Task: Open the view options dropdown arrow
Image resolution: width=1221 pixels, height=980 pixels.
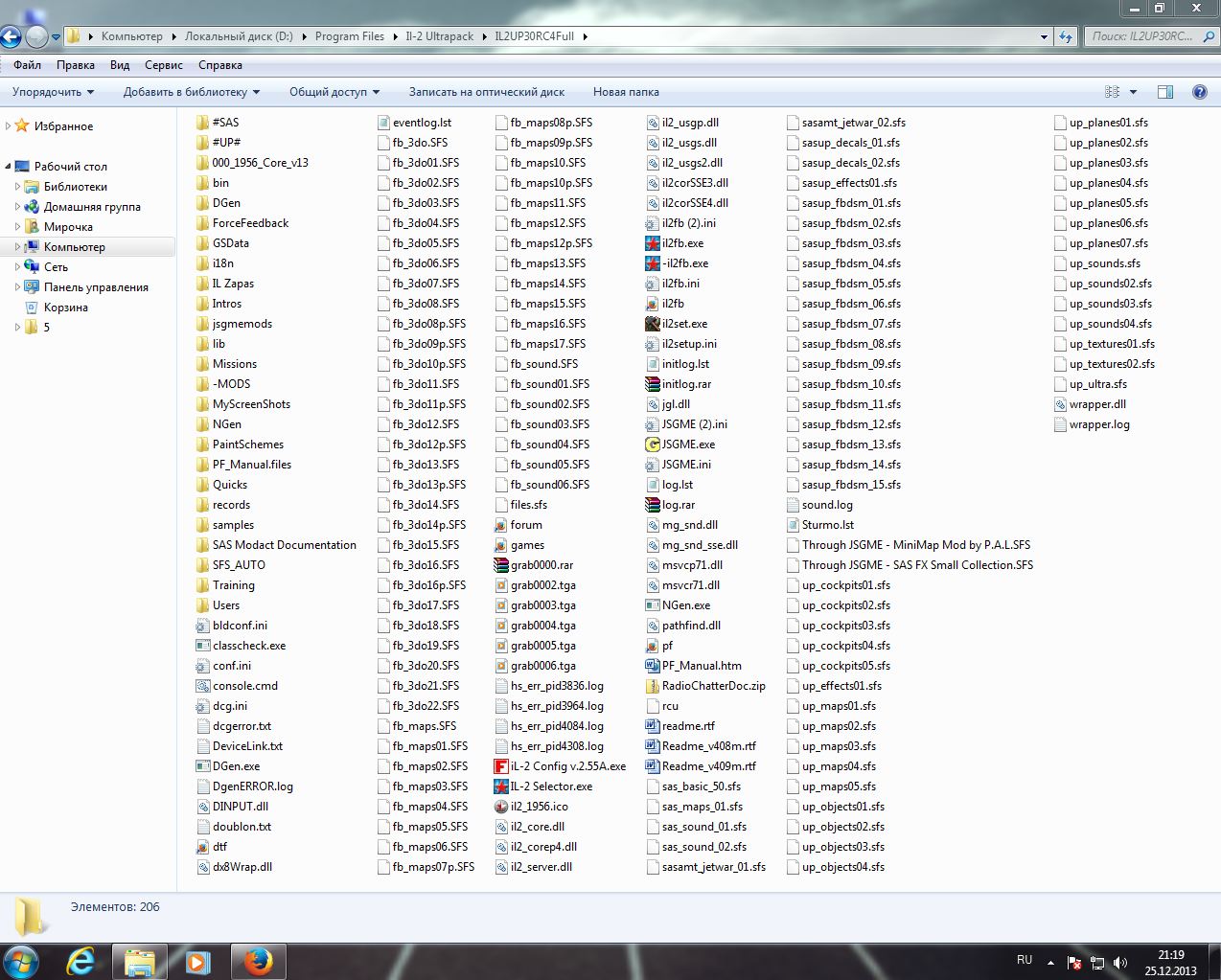Action: [1133, 92]
